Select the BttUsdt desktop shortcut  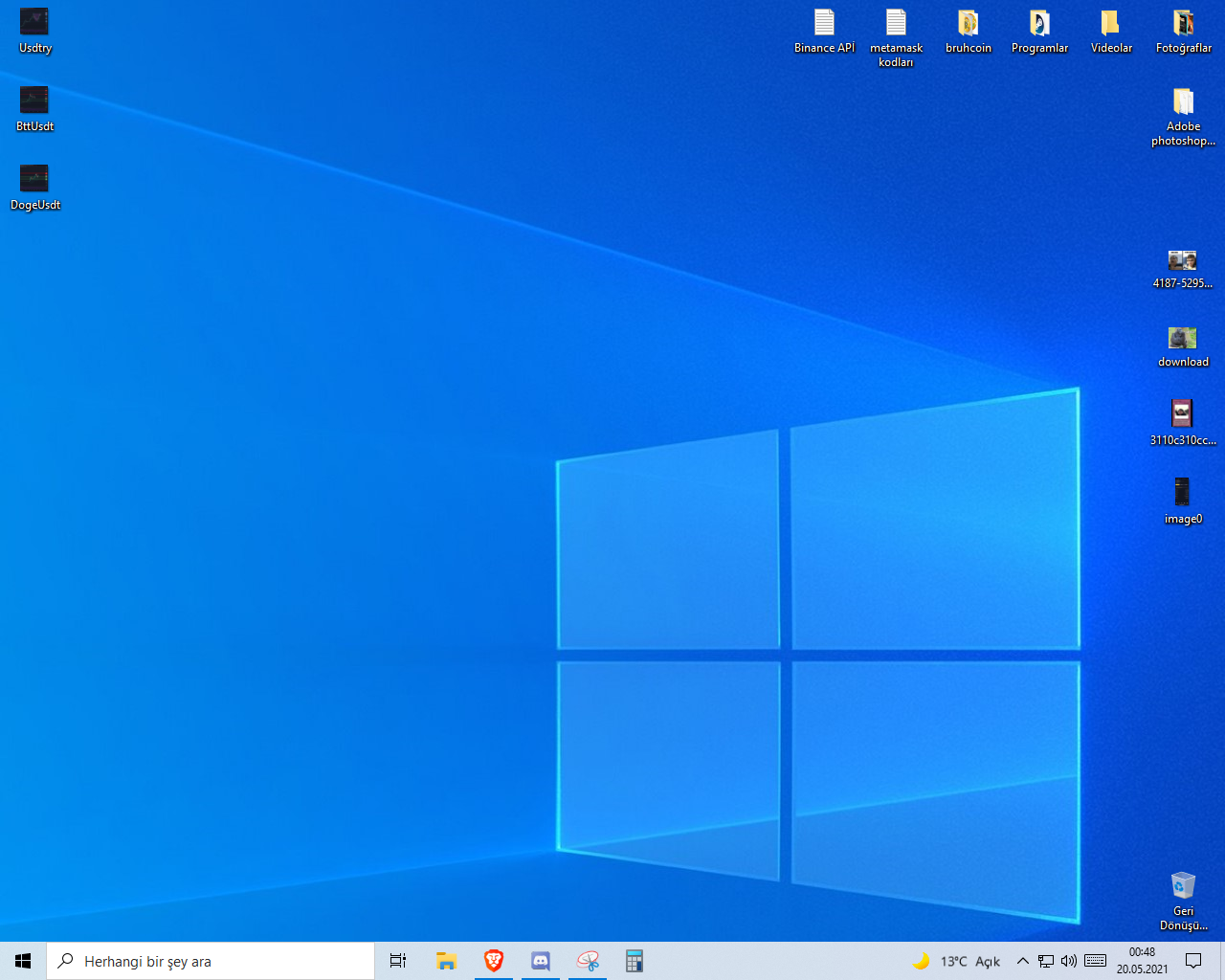34,109
